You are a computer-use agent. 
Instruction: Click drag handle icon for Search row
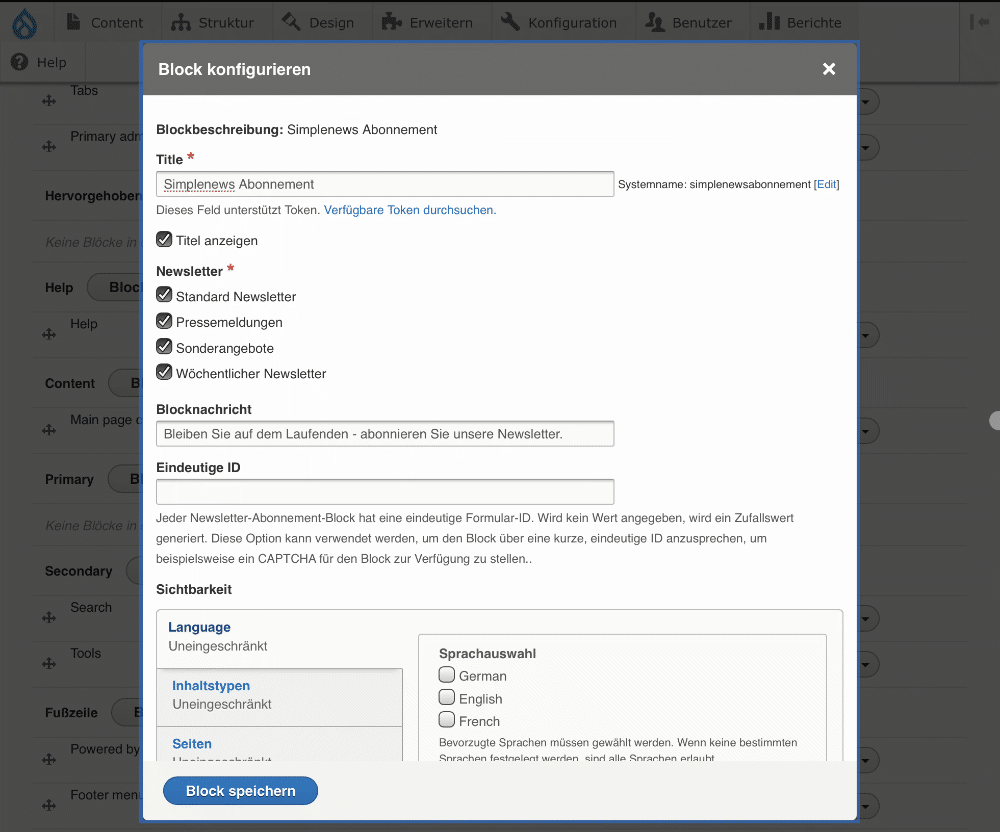(49, 618)
